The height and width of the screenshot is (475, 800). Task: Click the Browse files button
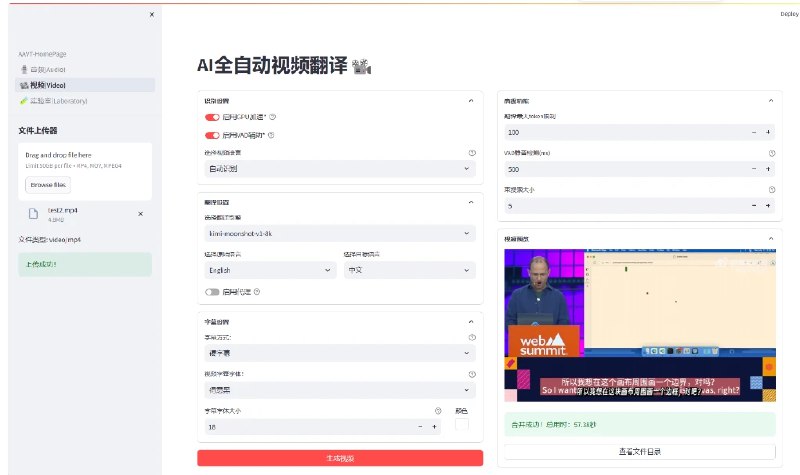click(48, 185)
